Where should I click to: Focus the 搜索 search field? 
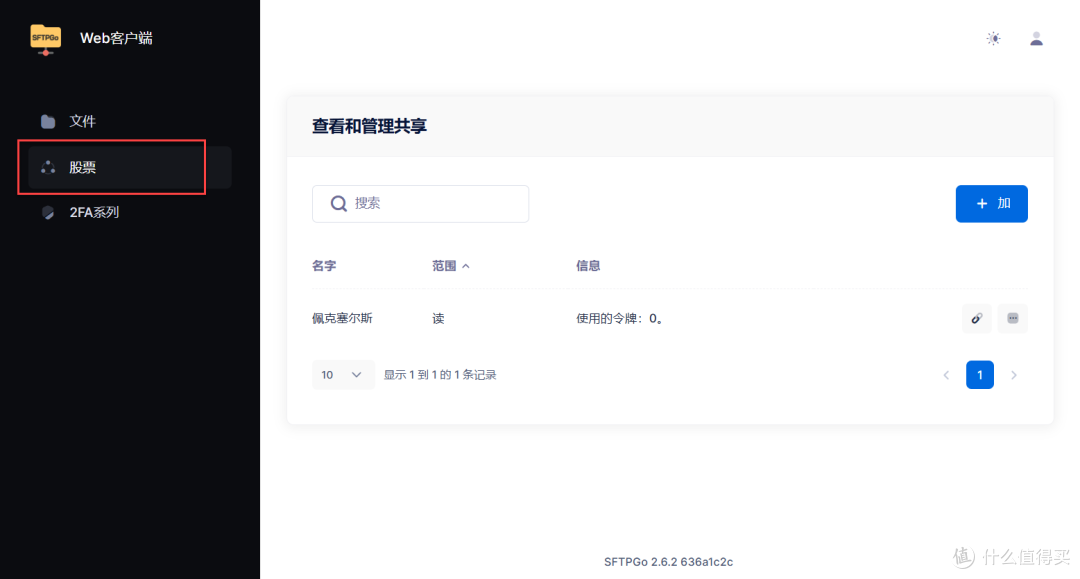click(420, 204)
